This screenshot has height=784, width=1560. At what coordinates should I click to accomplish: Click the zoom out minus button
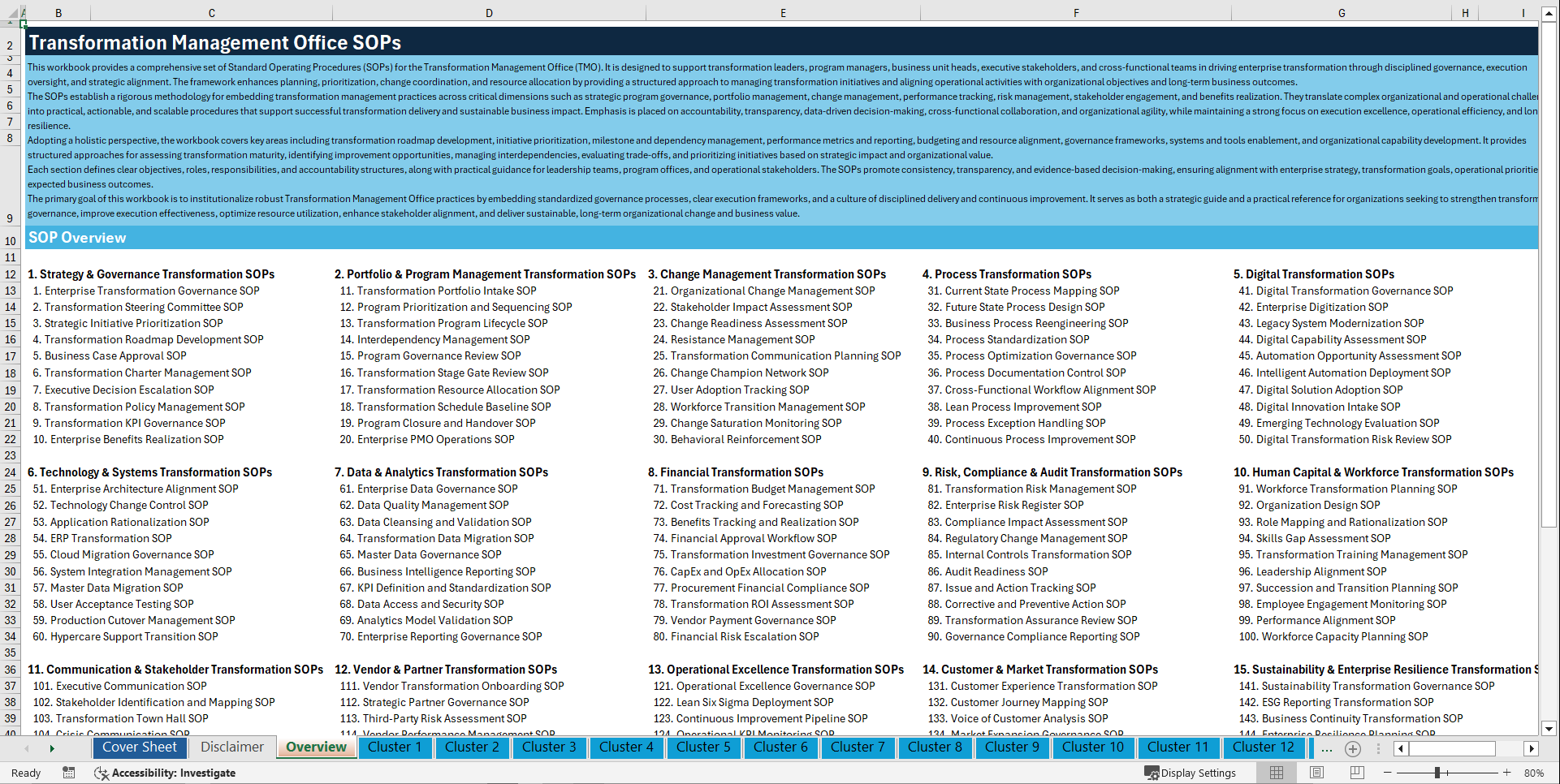pyautogui.click(x=1388, y=773)
